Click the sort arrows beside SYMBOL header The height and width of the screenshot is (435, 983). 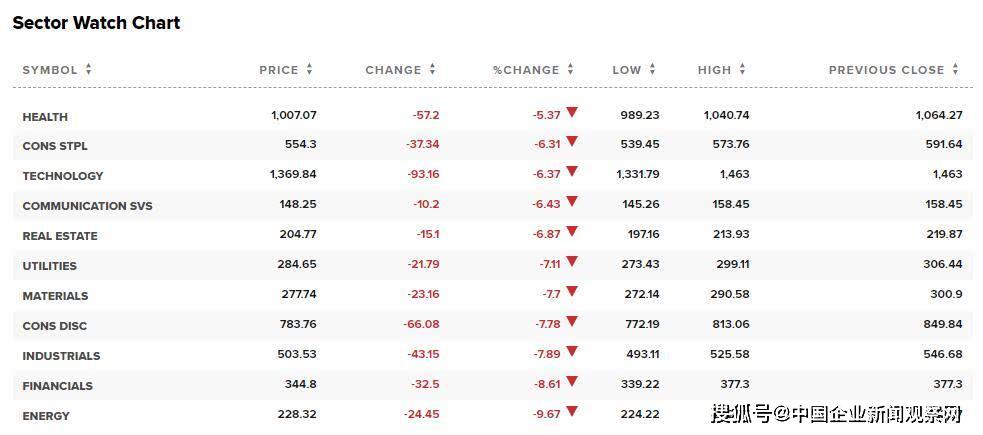[x=88, y=69]
